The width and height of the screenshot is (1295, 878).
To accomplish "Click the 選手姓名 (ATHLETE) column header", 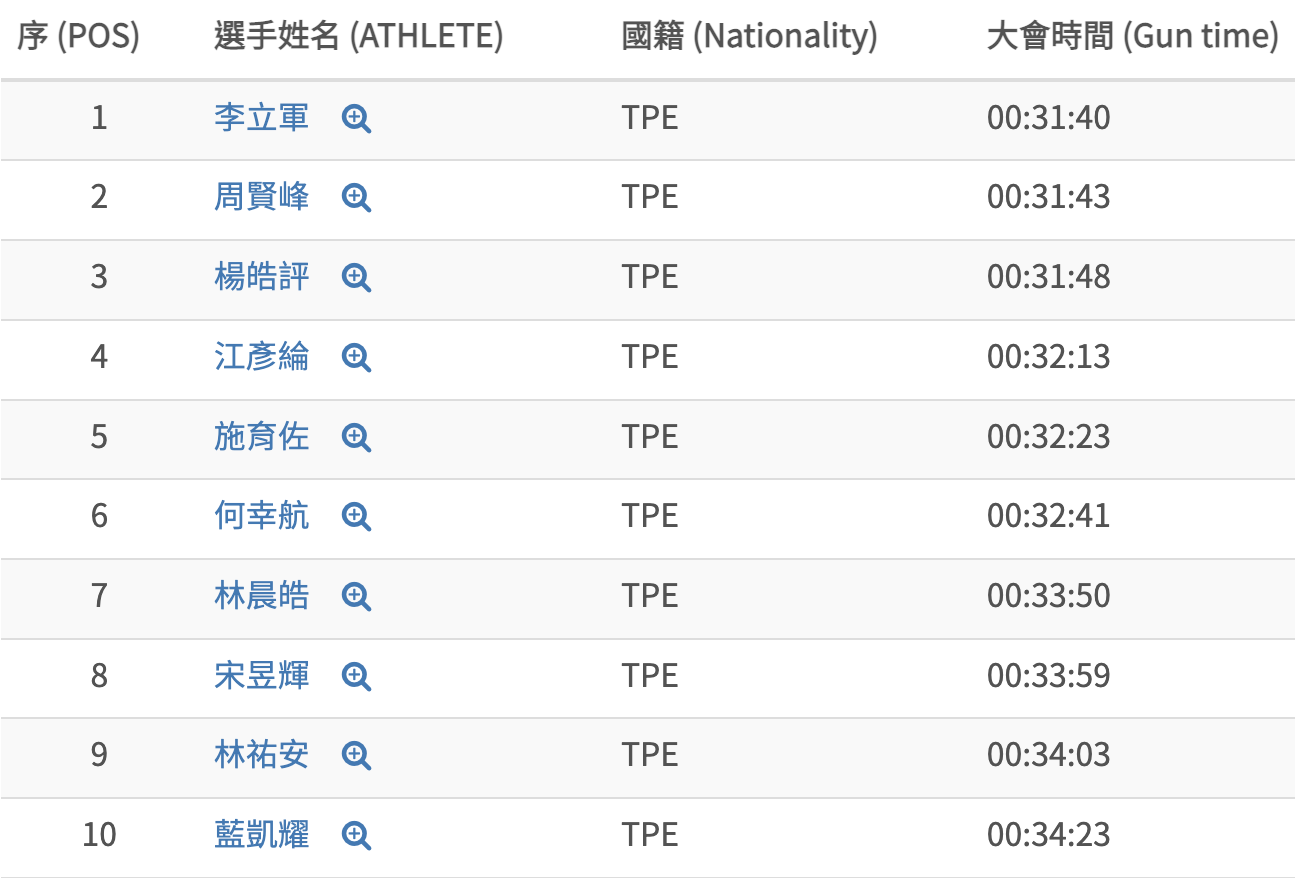I will 358,37.
